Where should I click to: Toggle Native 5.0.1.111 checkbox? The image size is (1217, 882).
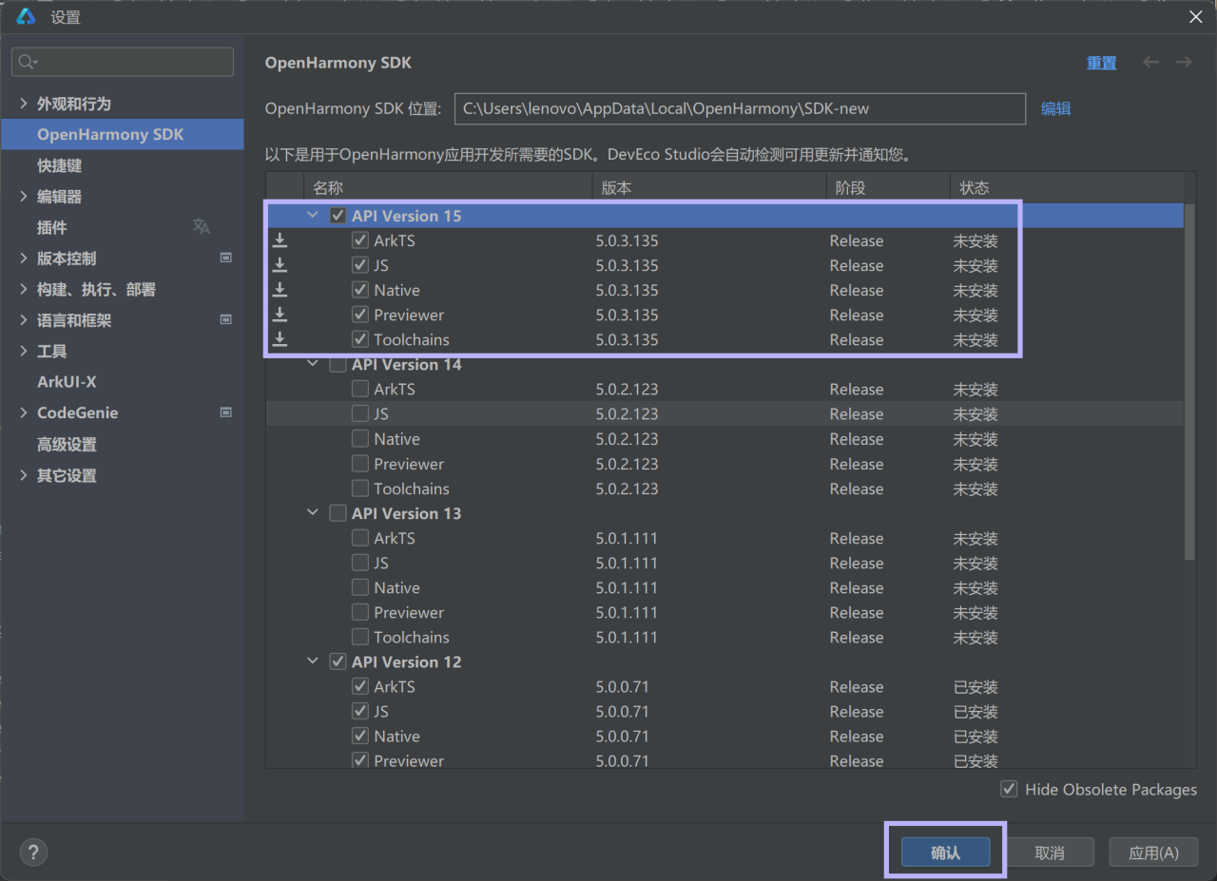click(360, 588)
